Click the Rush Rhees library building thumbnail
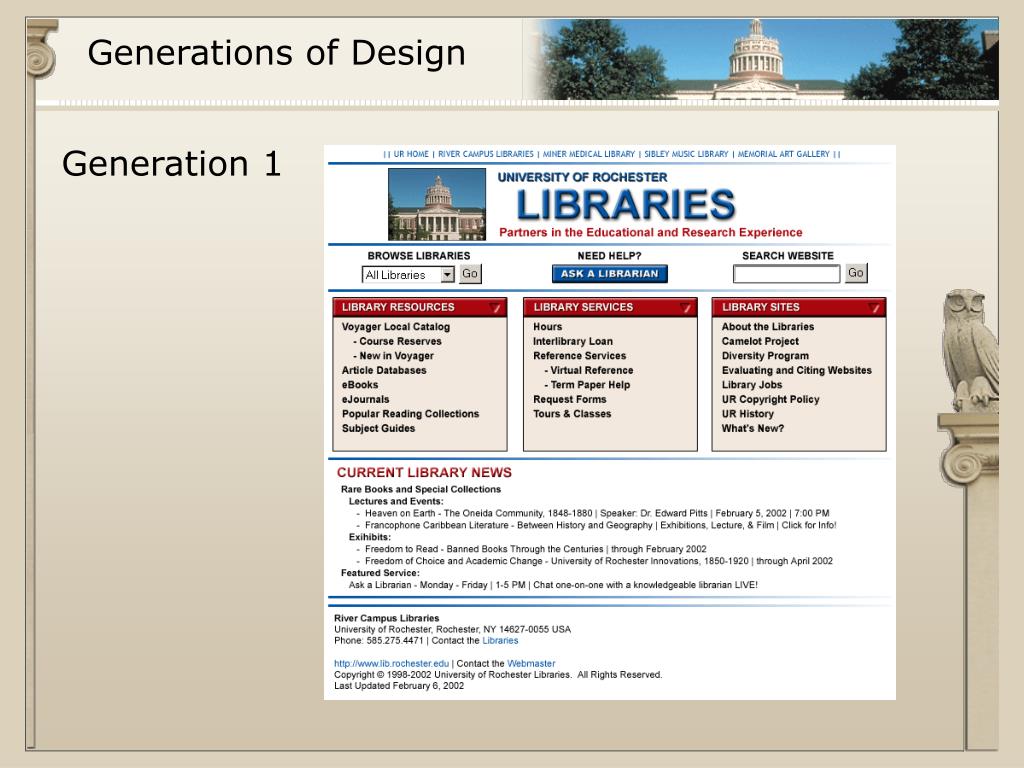The image size is (1024, 768). pos(437,204)
